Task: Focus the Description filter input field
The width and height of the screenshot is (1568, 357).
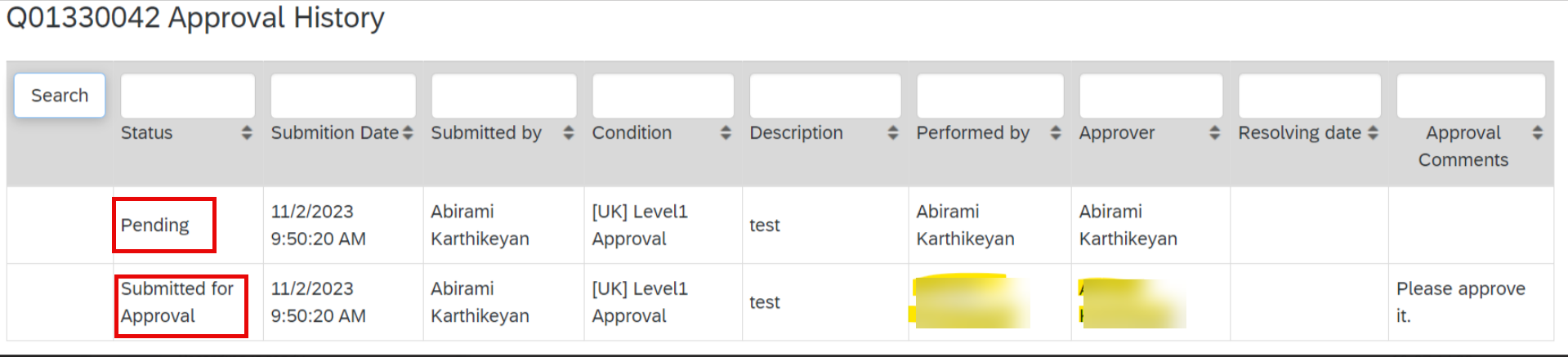Action: coord(825,96)
